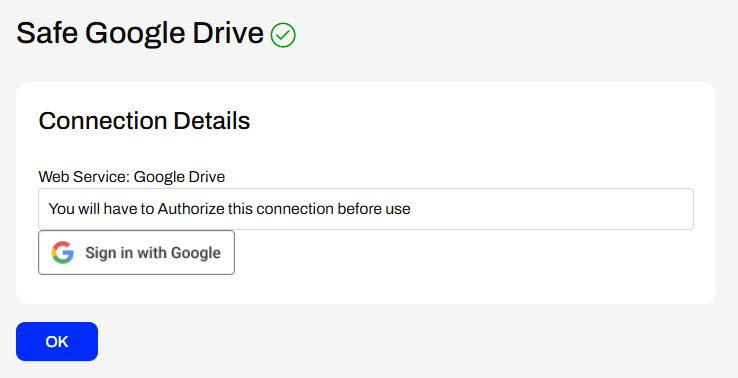Click "Drive" in the page title
The width and height of the screenshot is (738, 378).
228,33
